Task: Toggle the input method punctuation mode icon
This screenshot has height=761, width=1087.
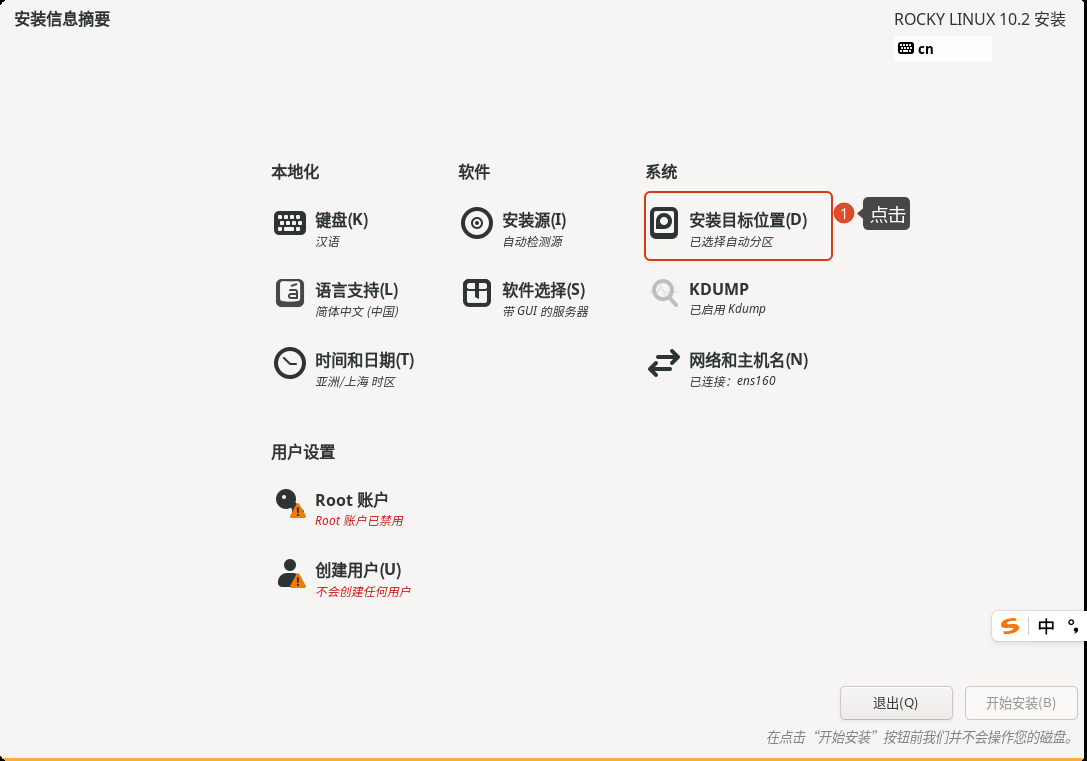Action: pyautogui.click(x=1074, y=627)
